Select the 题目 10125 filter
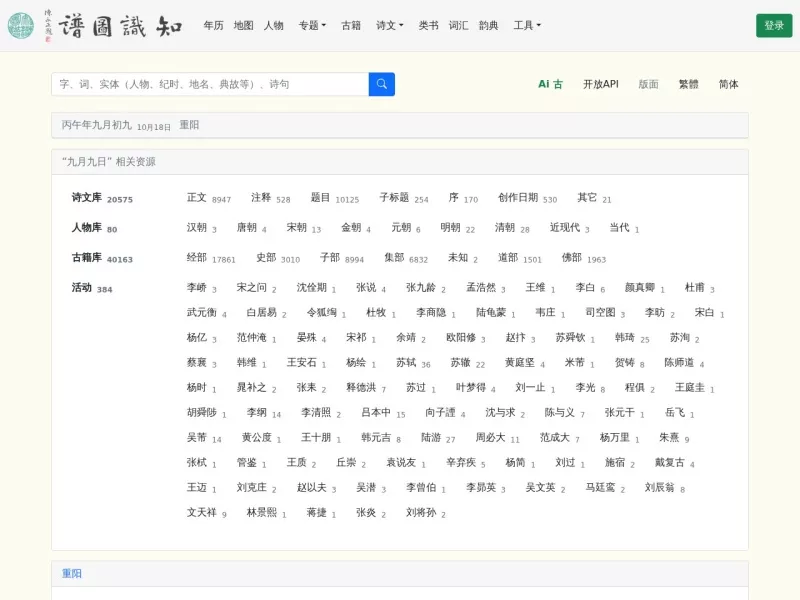 point(335,198)
